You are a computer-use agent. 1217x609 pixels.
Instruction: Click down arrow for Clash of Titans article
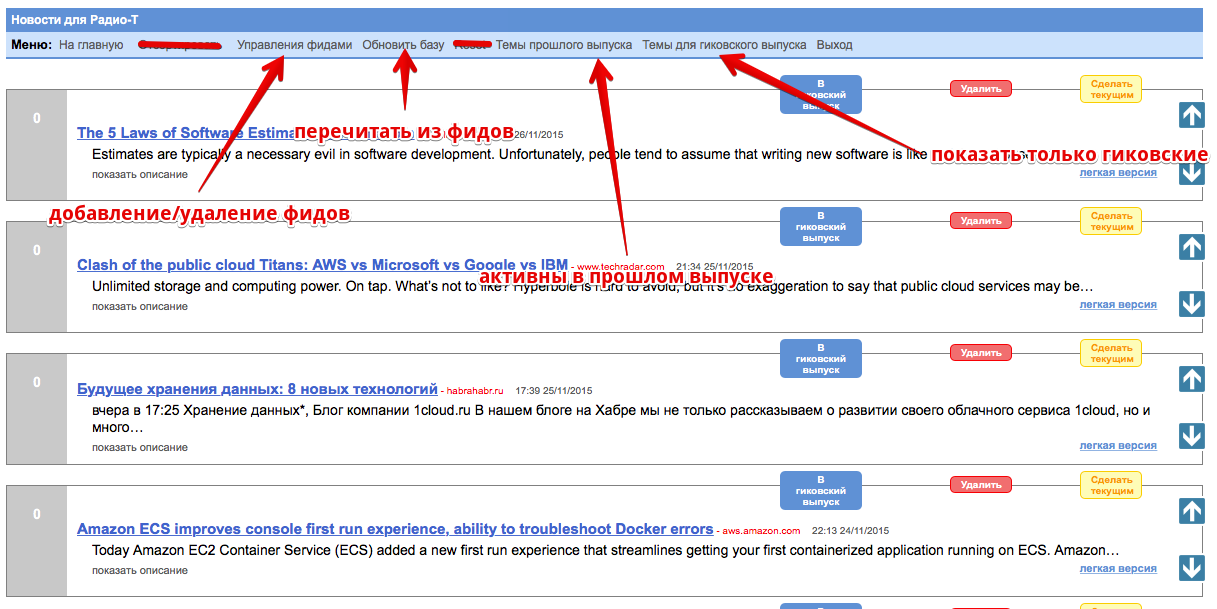(x=1191, y=304)
